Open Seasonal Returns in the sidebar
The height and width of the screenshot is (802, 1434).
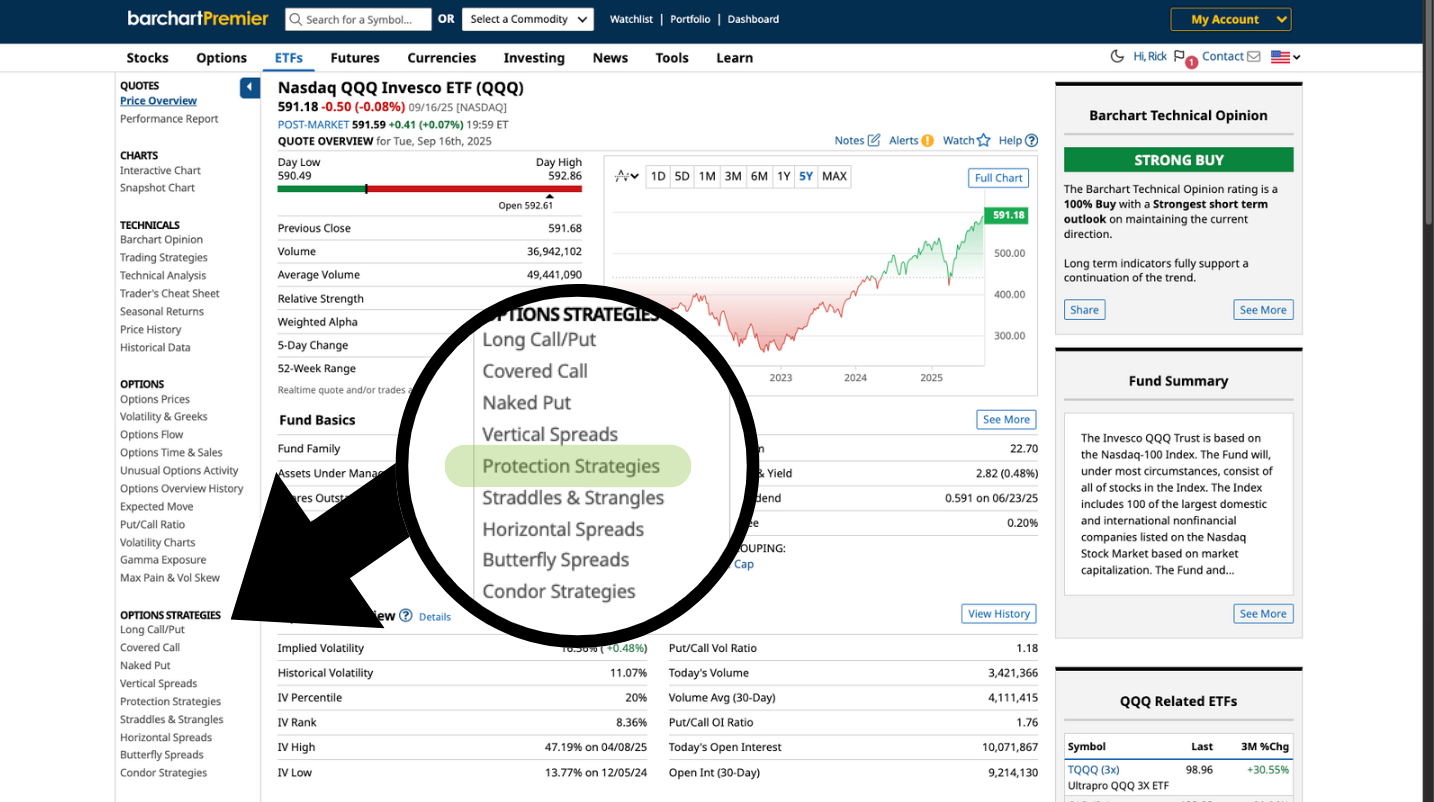(162, 312)
